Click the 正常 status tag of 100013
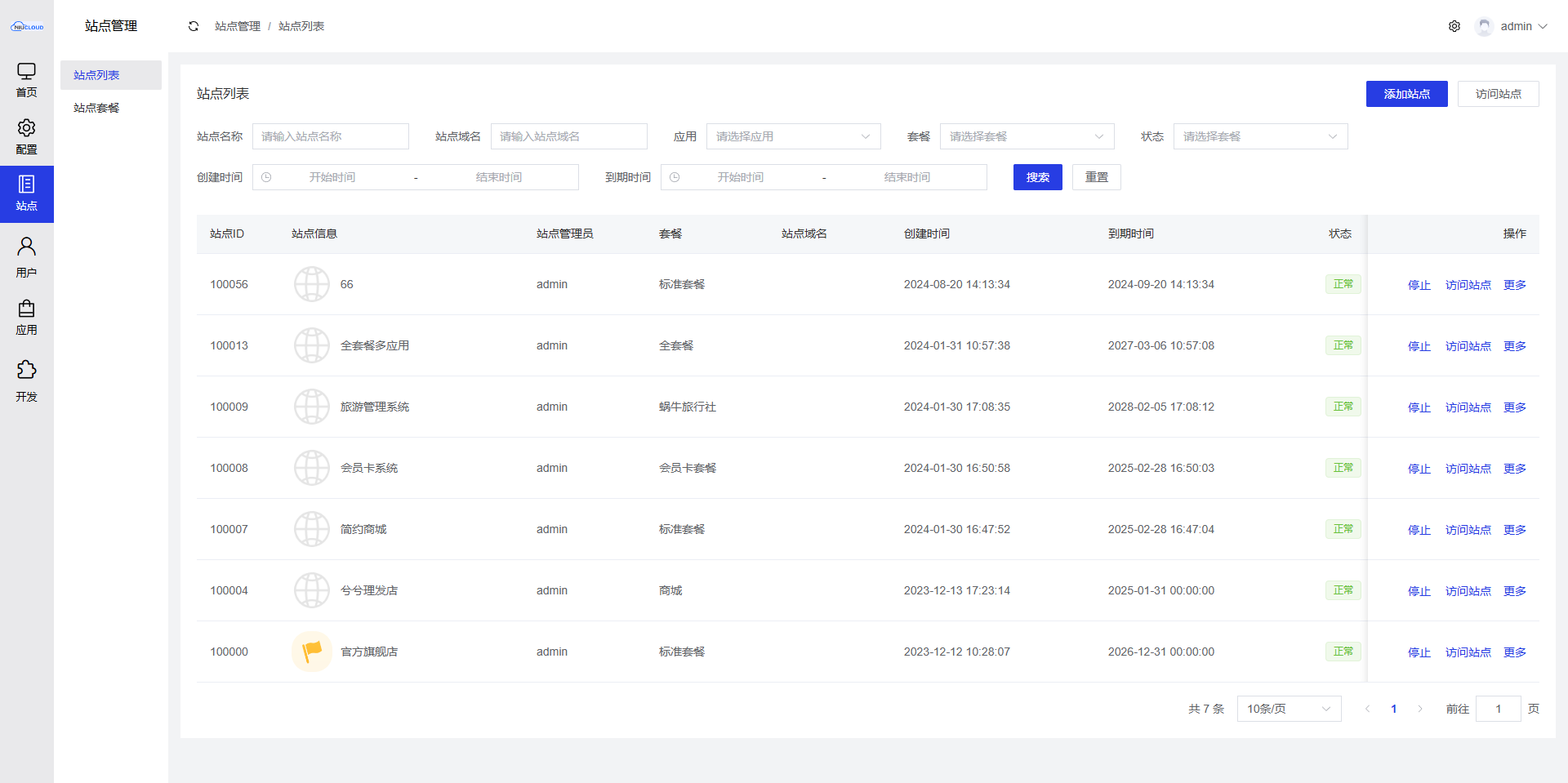The image size is (1568, 783). click(1343, 345)
